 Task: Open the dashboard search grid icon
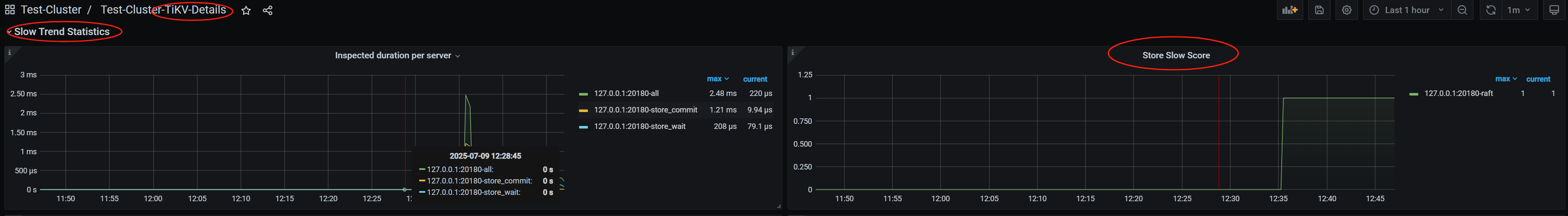[x=10, y=11]
